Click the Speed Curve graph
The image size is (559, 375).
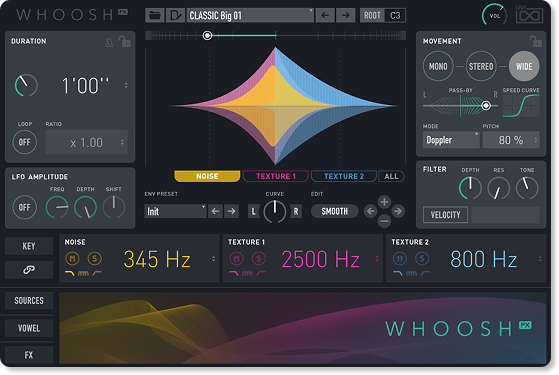click(521, 106)
